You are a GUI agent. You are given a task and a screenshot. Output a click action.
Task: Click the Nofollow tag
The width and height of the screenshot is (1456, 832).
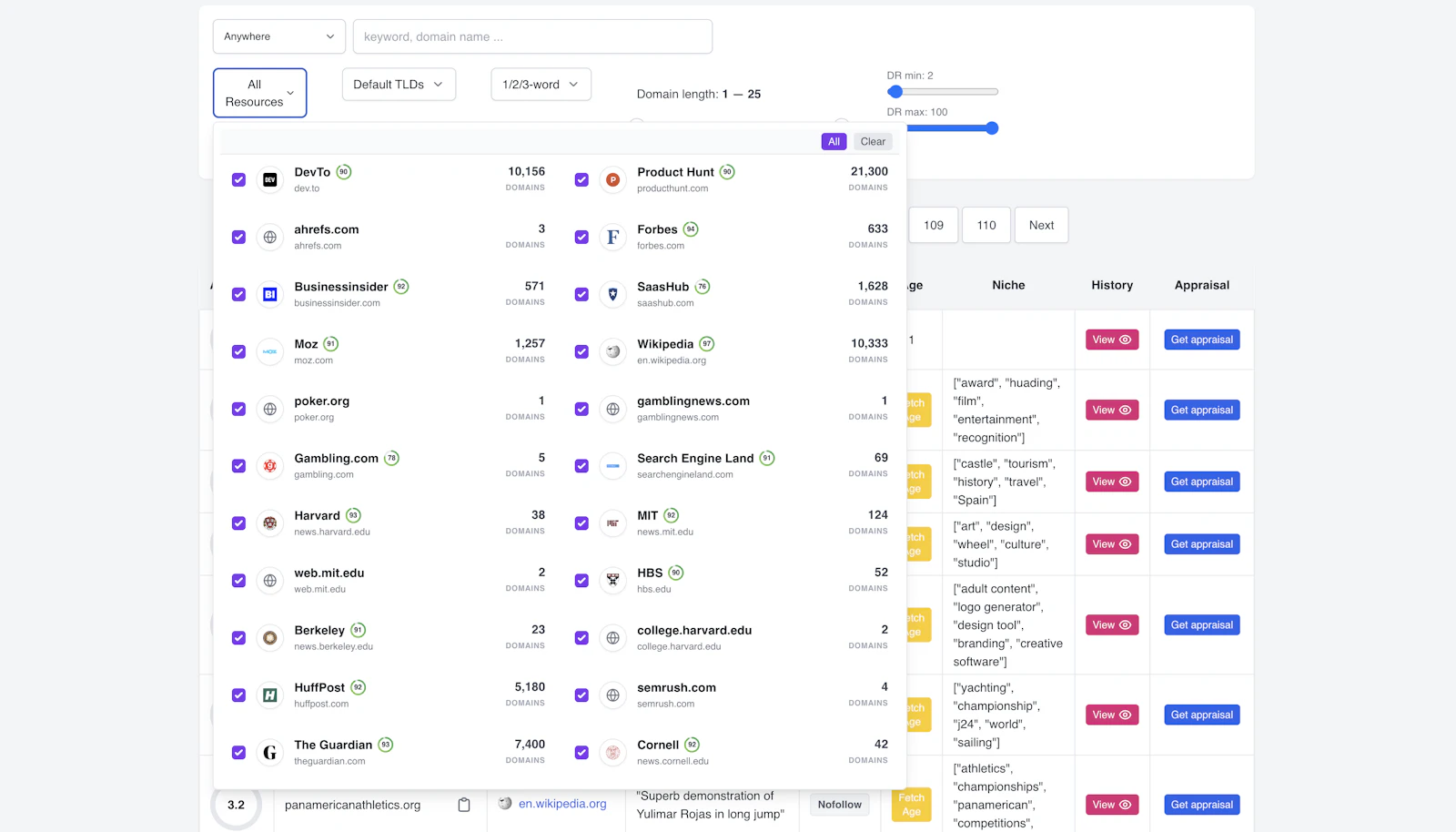point(839,805)
